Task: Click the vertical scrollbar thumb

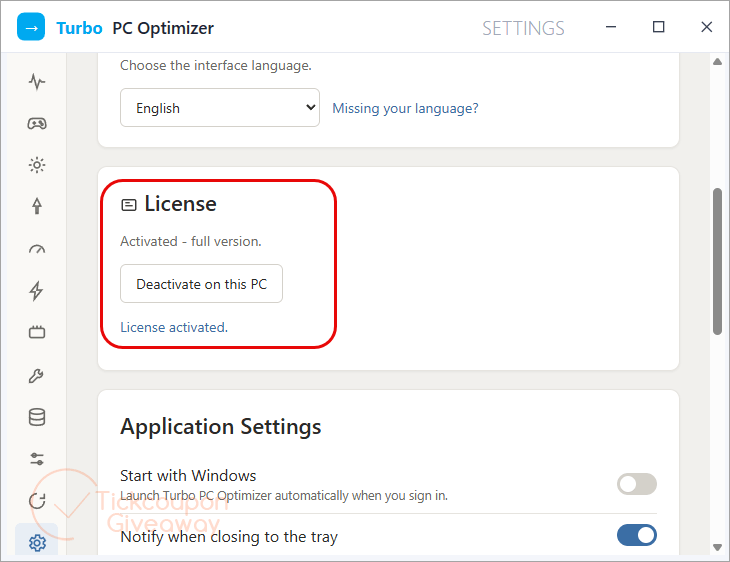Action: (717, 261)
